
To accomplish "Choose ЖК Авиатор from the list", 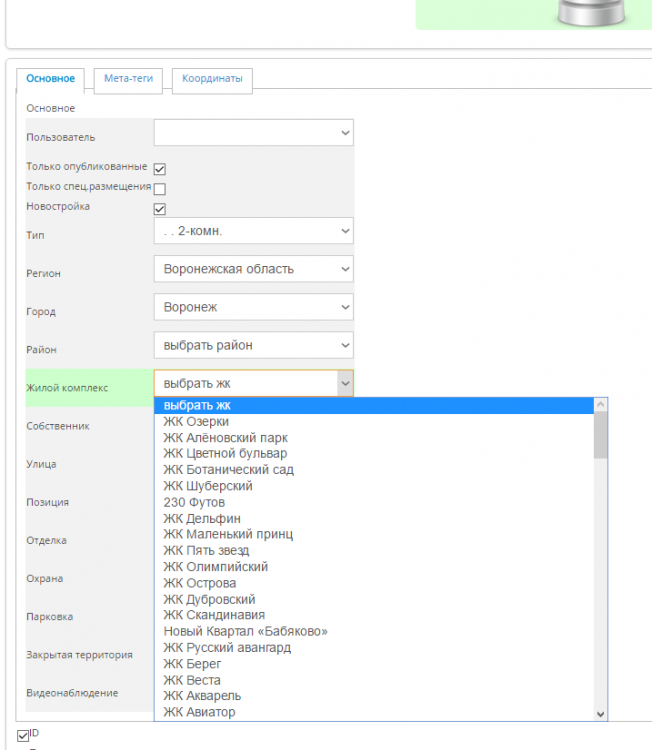I will [x=200, y=712].
